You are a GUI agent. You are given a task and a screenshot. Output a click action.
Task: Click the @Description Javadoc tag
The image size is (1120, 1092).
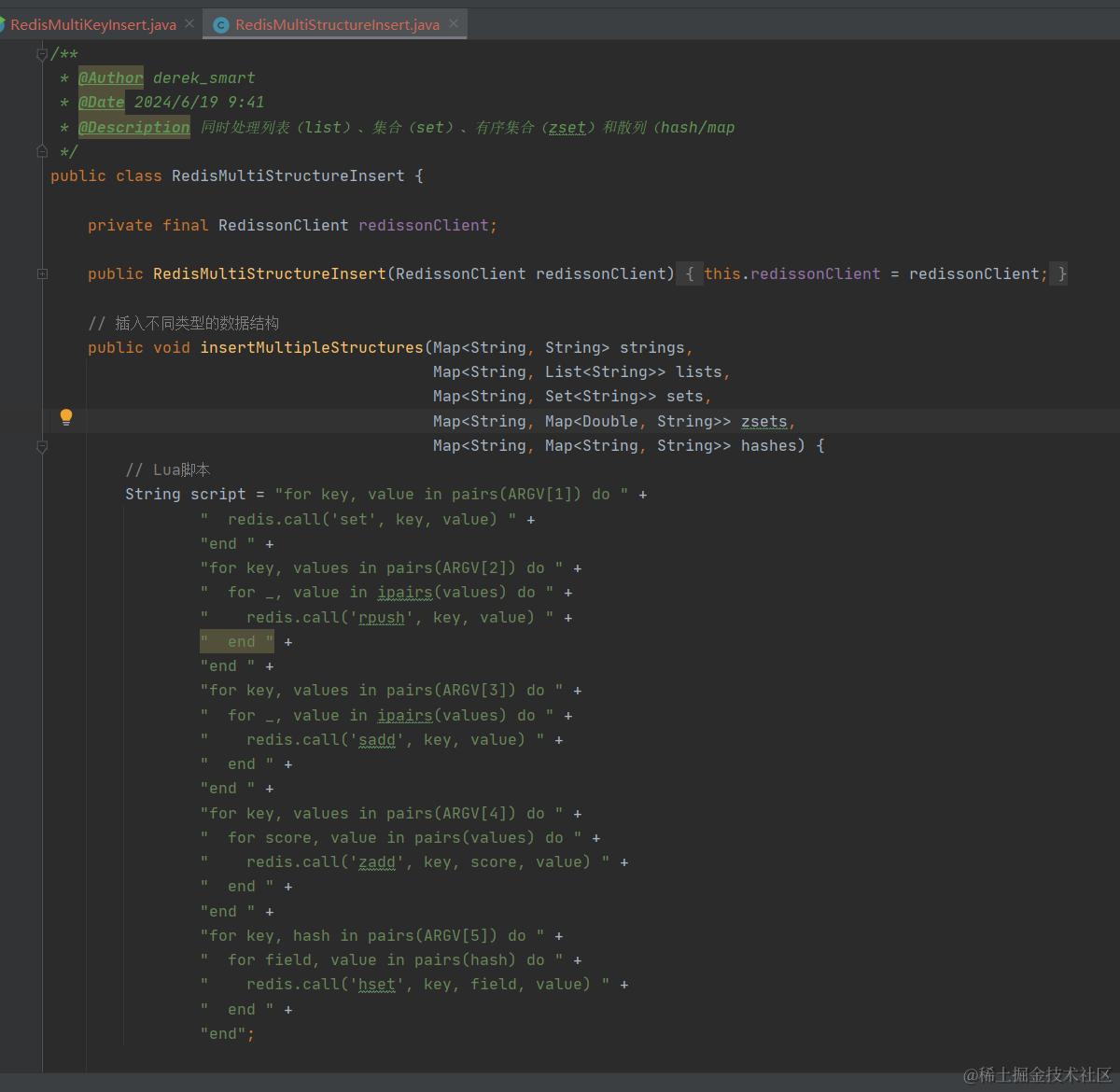tap(134, 127)
